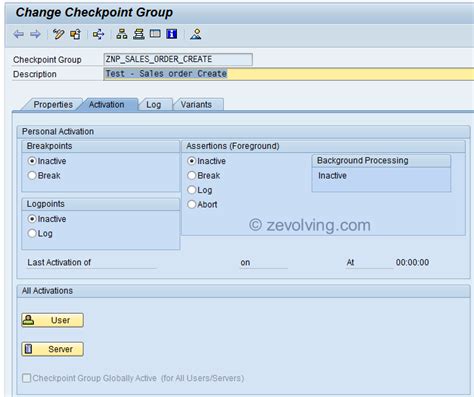Viewport: 474px width, 397px height.
Task: Click the Description input field
Action: (x=289, y=74)
